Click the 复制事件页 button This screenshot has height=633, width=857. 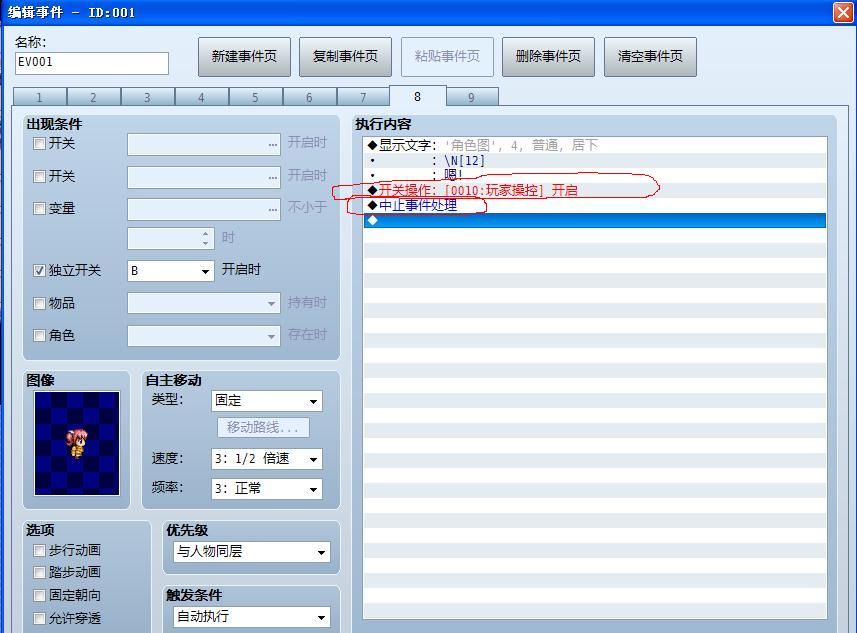345,57
